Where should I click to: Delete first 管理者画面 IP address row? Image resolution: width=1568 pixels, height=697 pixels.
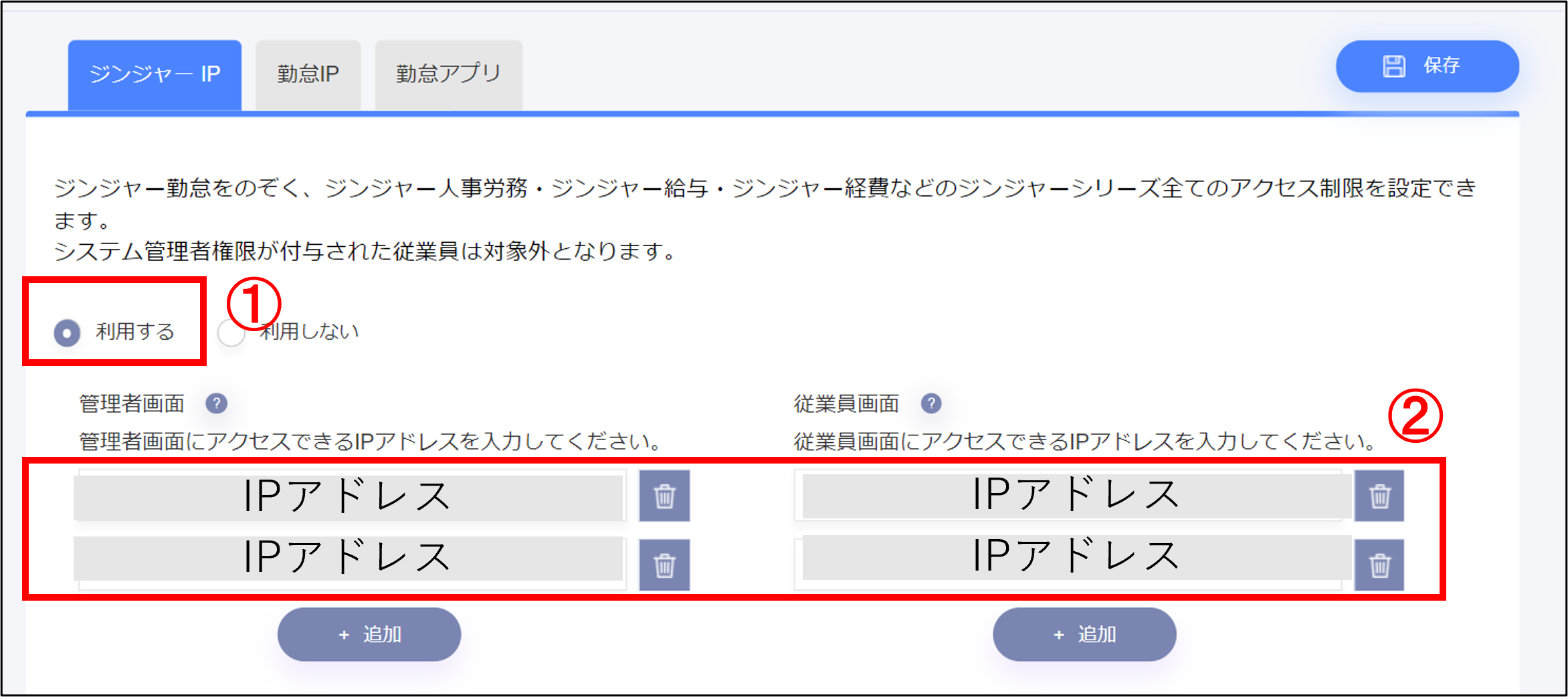(664, 496)
